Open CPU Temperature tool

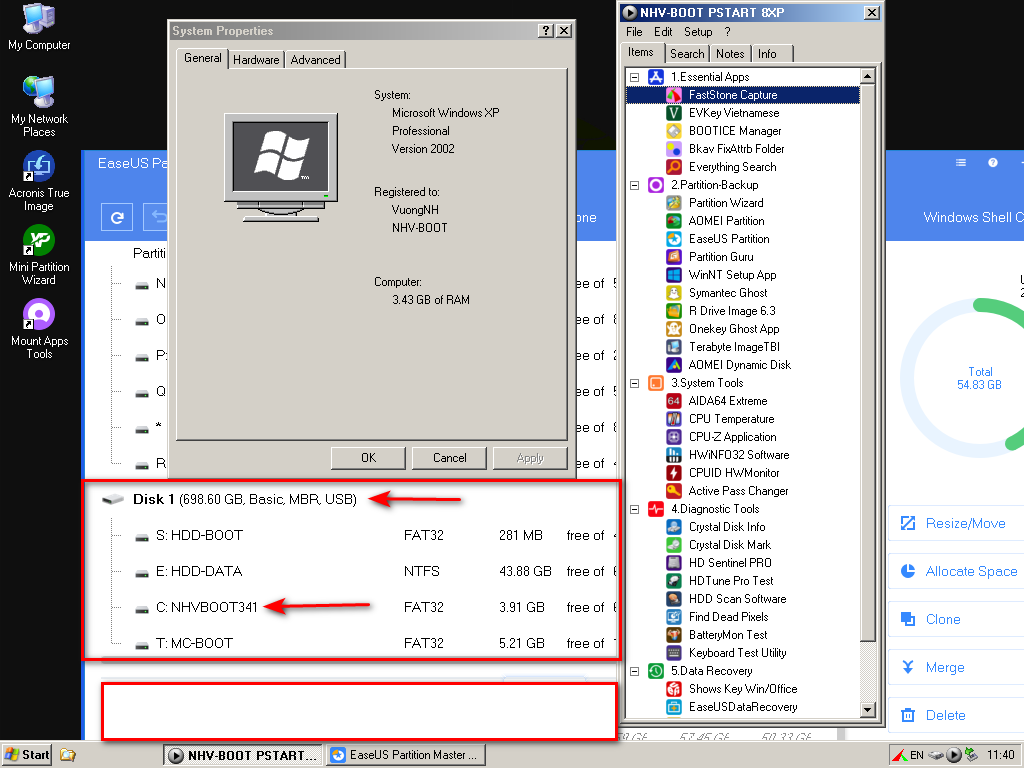pos(731,419)
